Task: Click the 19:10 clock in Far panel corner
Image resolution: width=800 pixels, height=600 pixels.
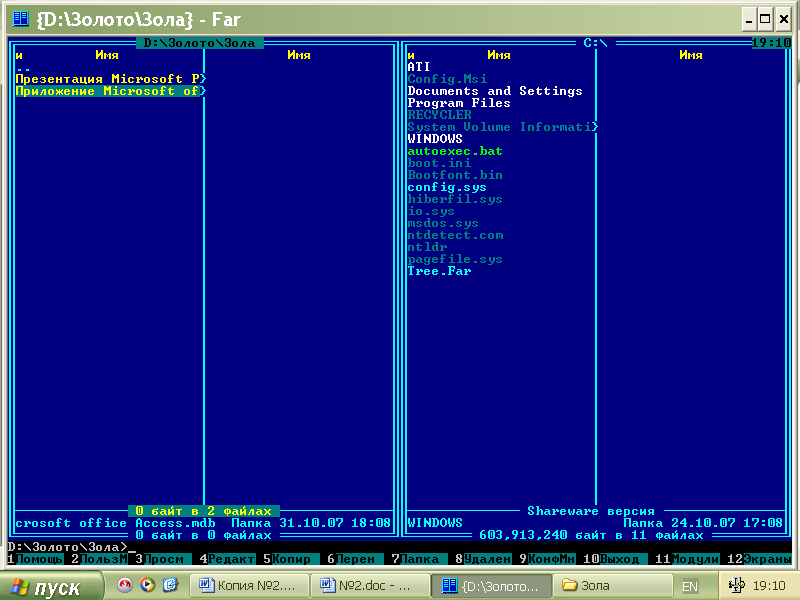Action: [771, 43]
